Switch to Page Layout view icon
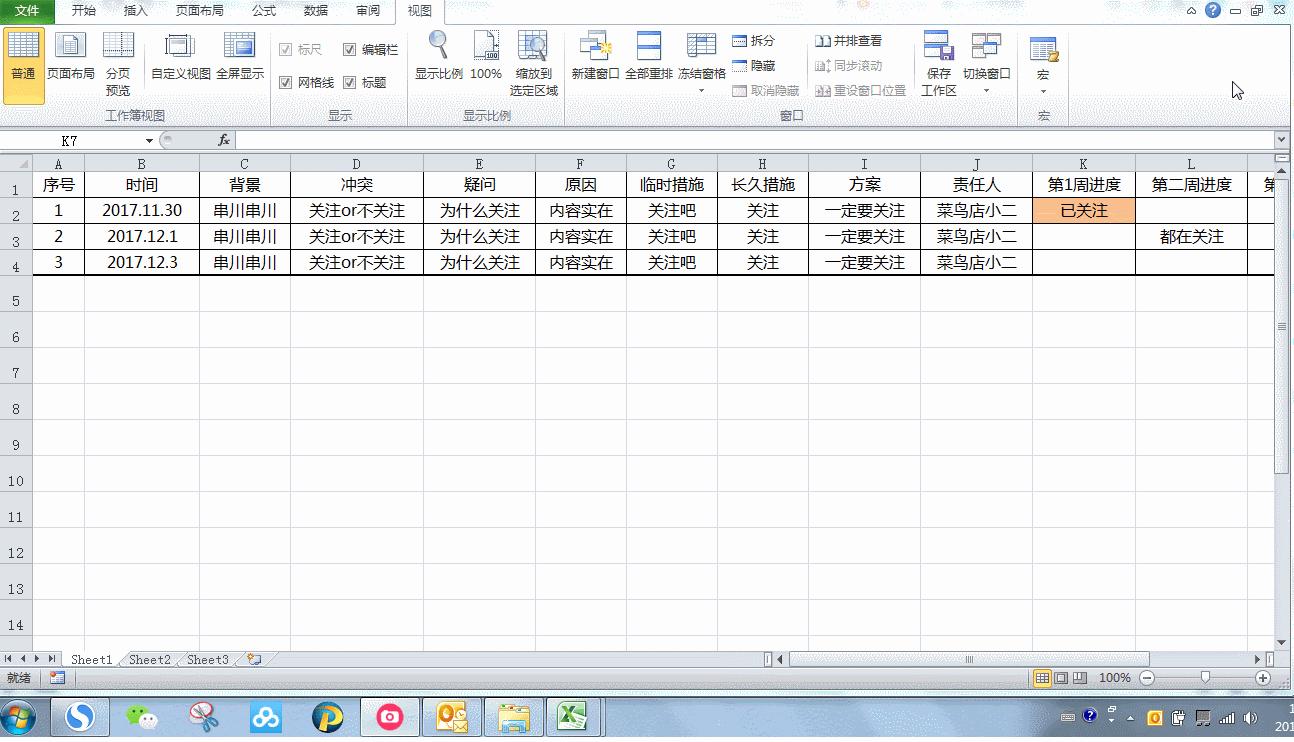The image size is (1294, 742). point(70,56)
